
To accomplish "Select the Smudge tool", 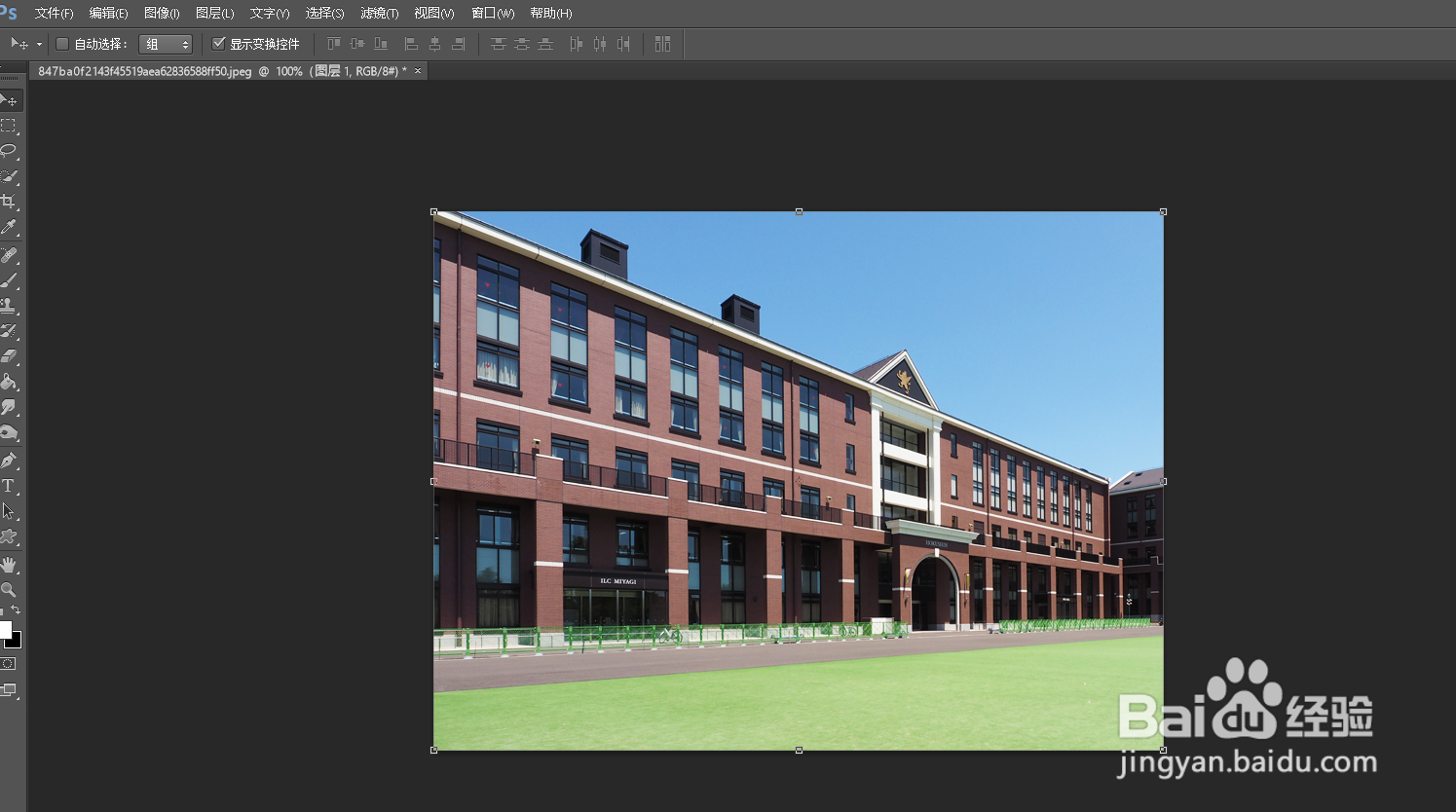I will (x=9, y=407).
